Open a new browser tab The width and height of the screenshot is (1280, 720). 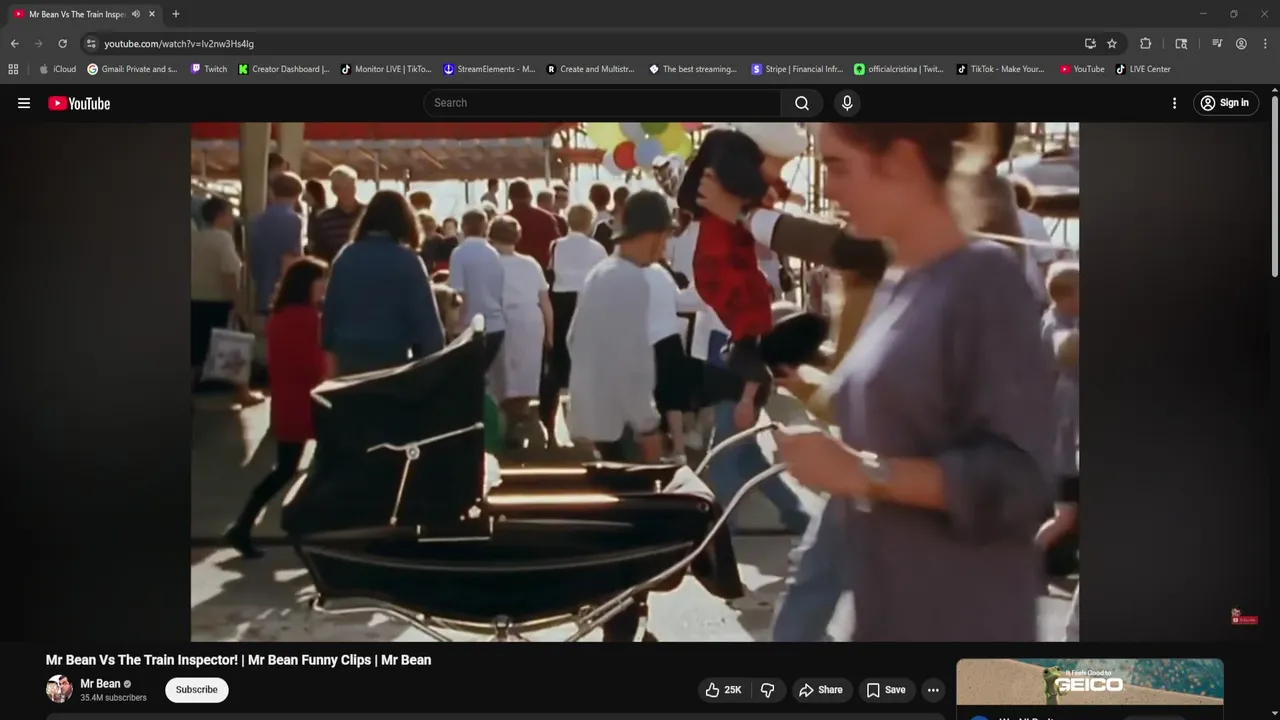[x=176, y=14]
